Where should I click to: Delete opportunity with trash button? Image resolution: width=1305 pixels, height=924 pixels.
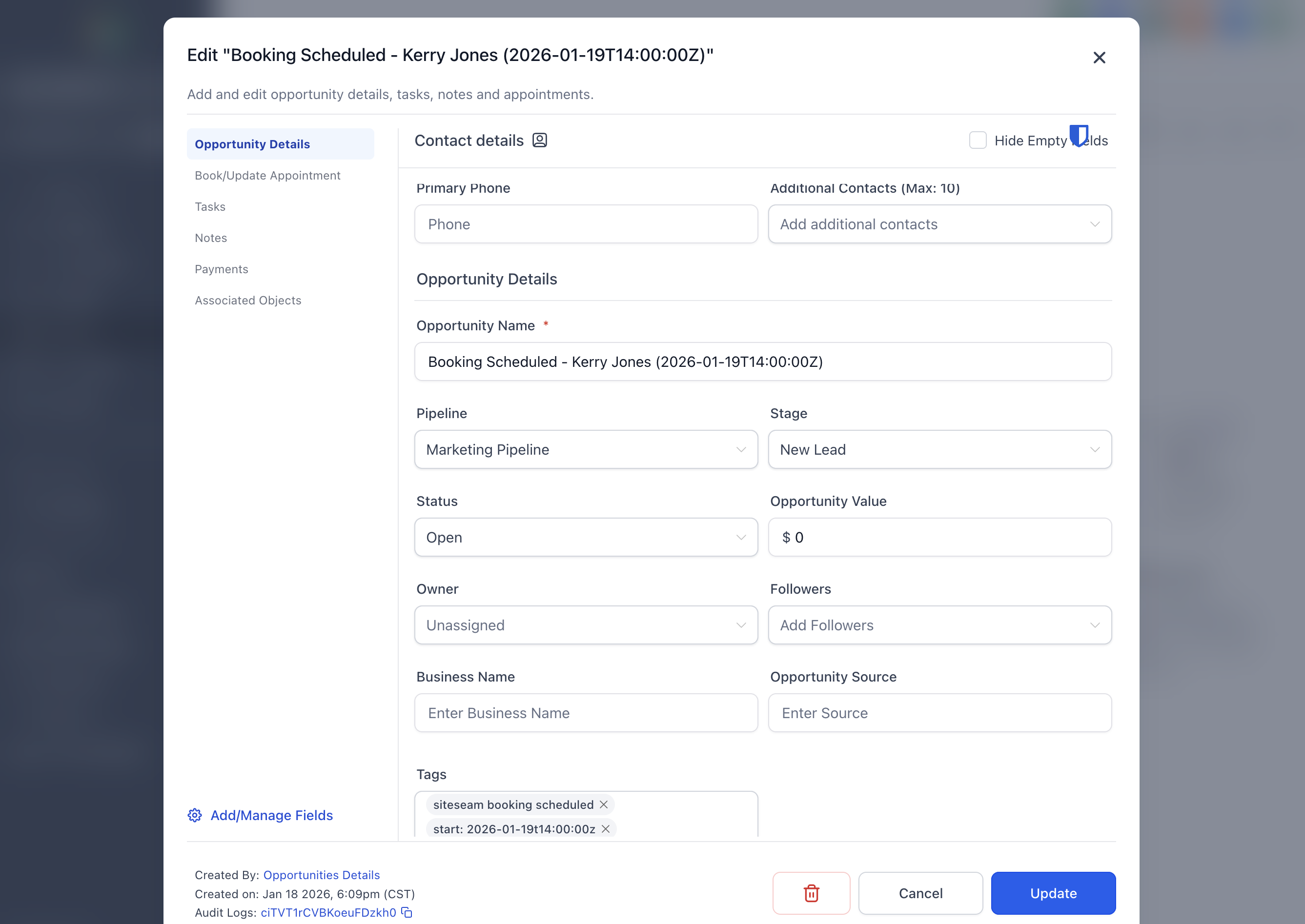pos(811,893)
